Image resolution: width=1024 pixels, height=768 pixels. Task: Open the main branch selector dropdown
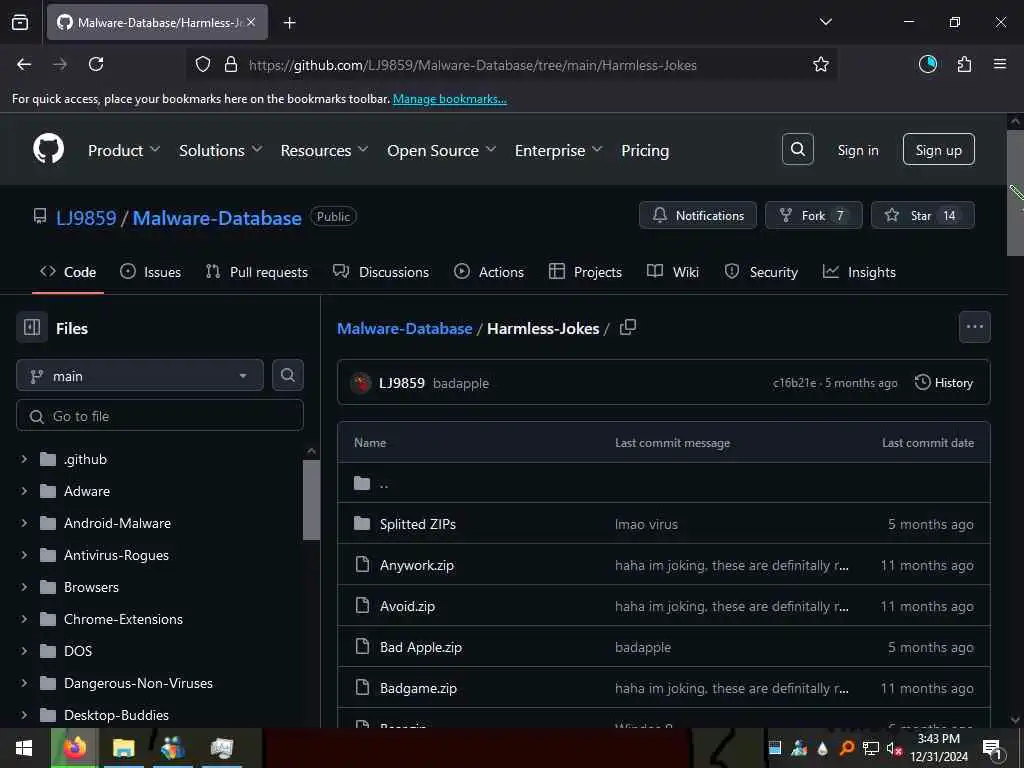[140, 376]
